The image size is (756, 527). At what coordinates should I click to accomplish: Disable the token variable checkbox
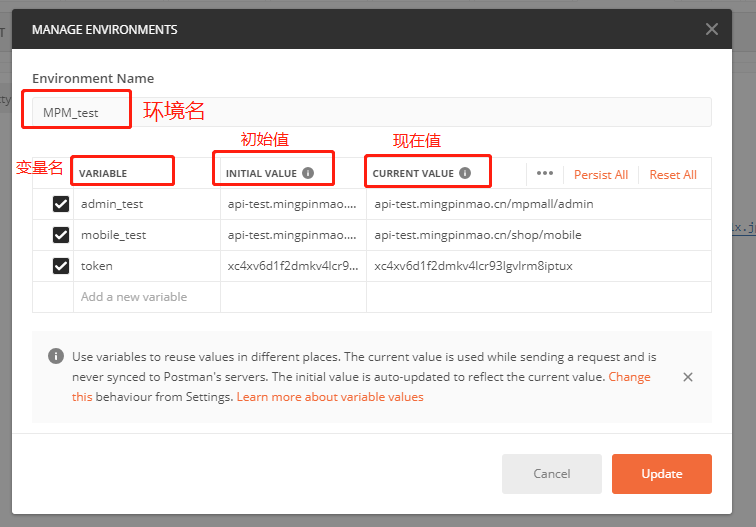61,266
